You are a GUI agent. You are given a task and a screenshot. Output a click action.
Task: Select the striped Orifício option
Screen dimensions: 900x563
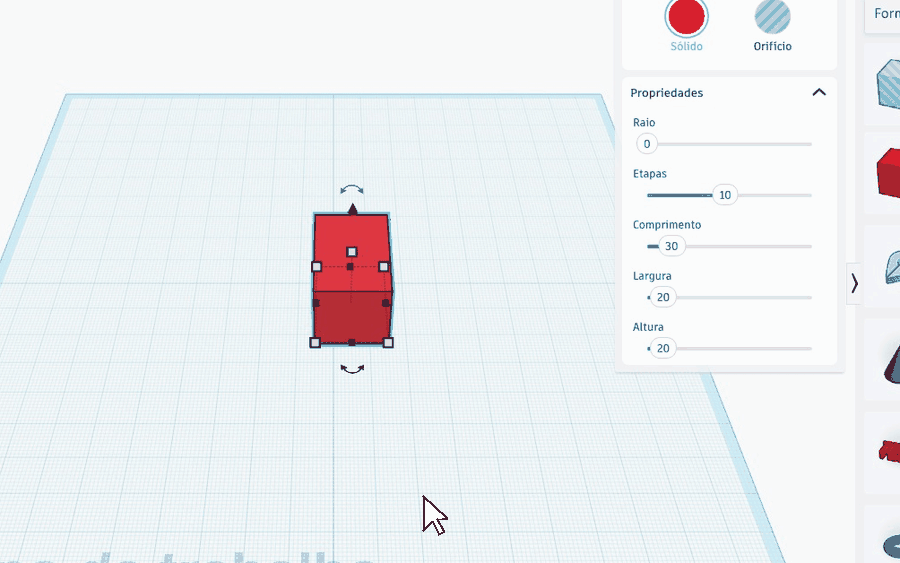[772, 16]
